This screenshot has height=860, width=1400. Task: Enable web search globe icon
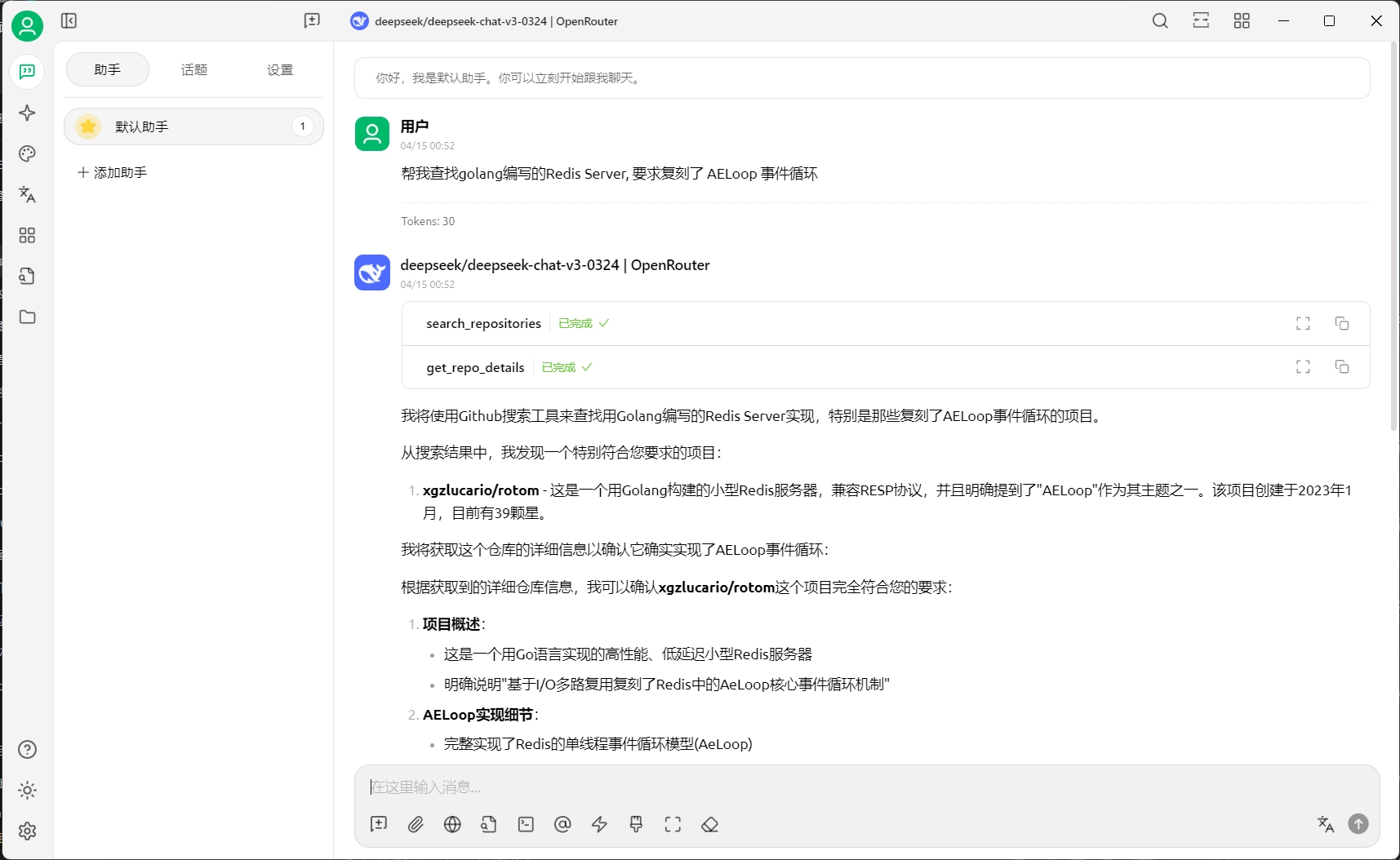pyautogui.click(x=452, y=824)
